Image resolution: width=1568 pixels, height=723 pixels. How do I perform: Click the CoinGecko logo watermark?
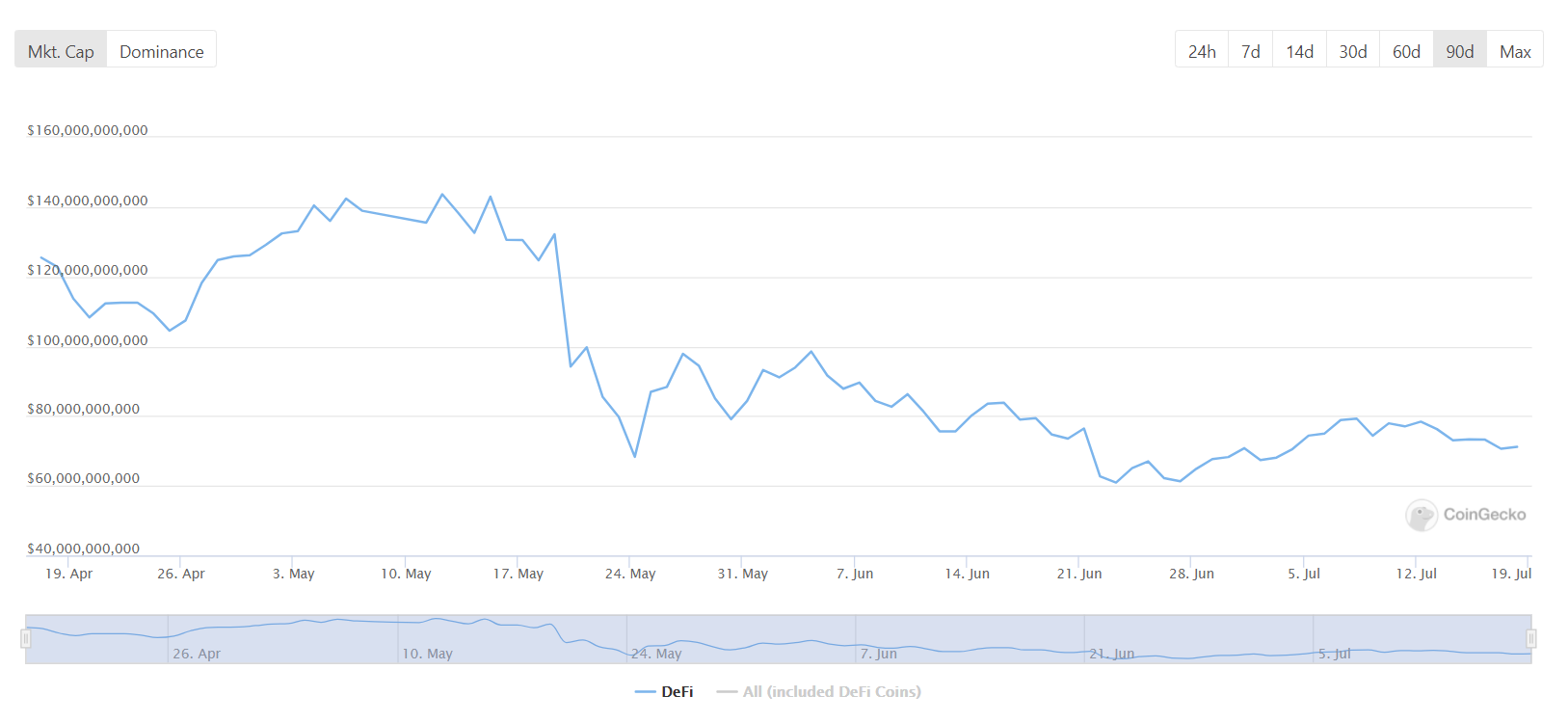coord(1466,515)
